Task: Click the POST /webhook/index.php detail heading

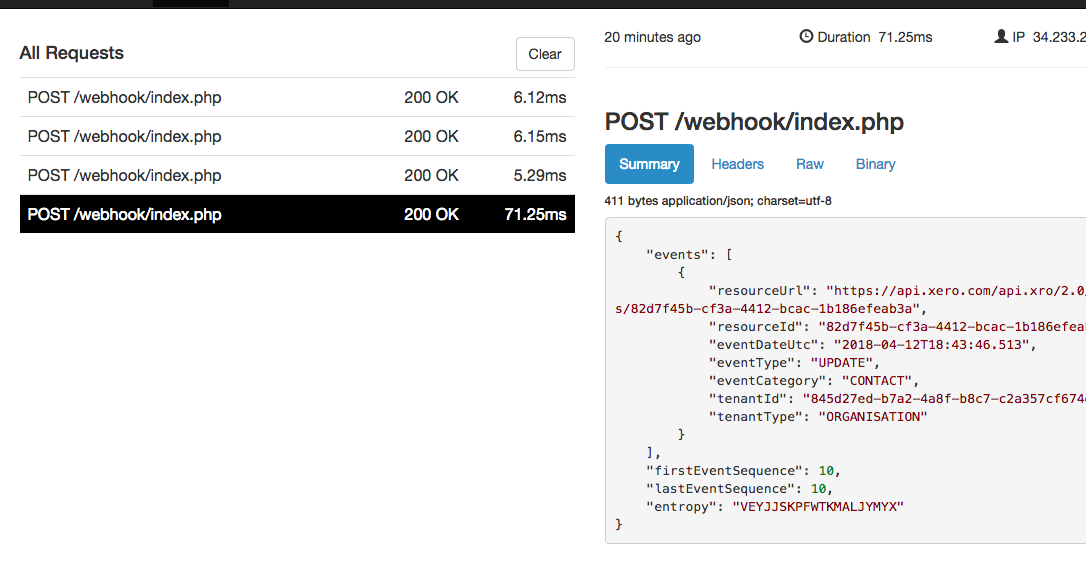Action: click(754, 122)
